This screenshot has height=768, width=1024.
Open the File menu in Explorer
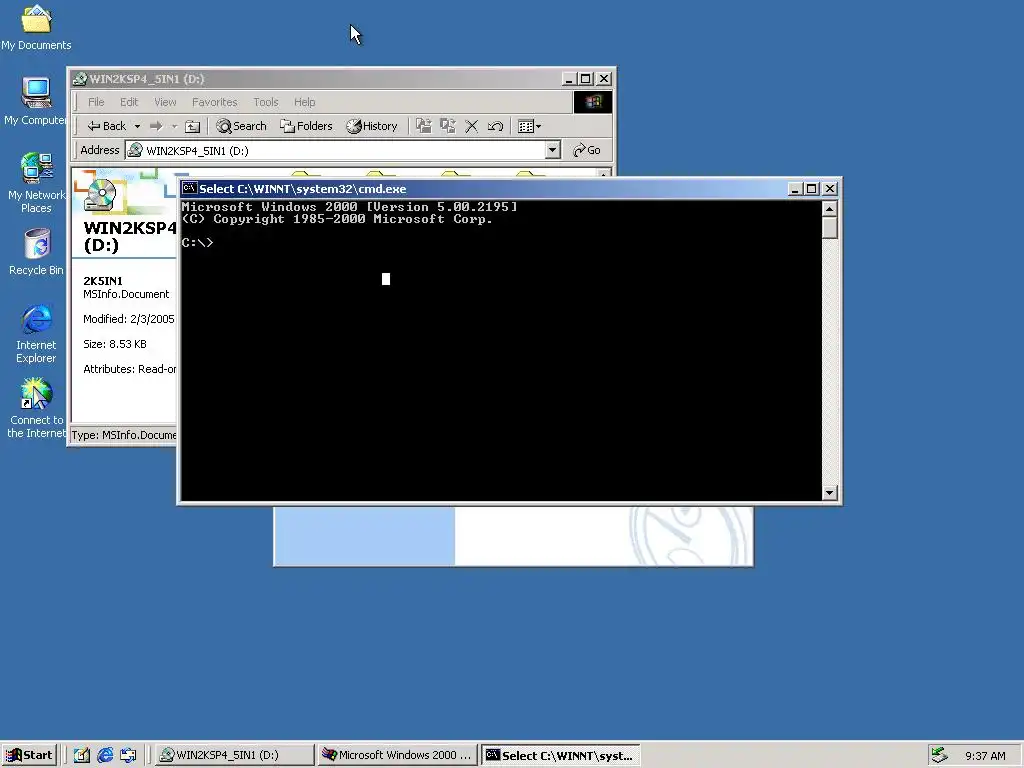(x=96, y=102)
